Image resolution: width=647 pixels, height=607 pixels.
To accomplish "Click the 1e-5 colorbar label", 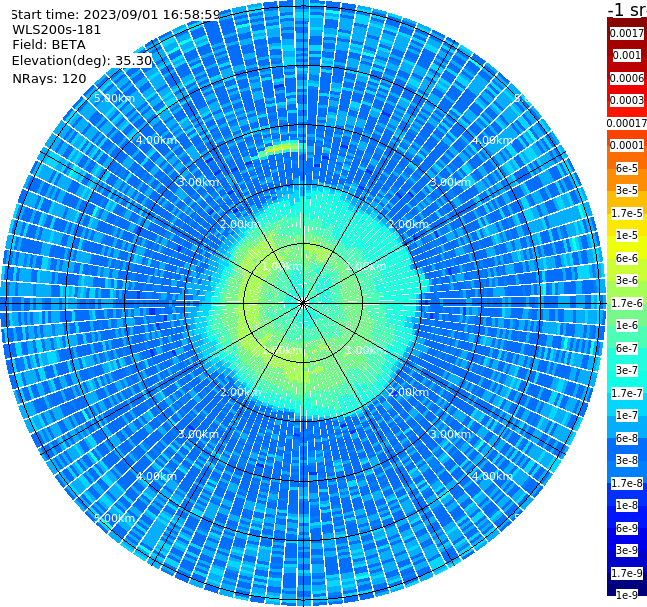I will pyautogui.click(x=627, y=235).
